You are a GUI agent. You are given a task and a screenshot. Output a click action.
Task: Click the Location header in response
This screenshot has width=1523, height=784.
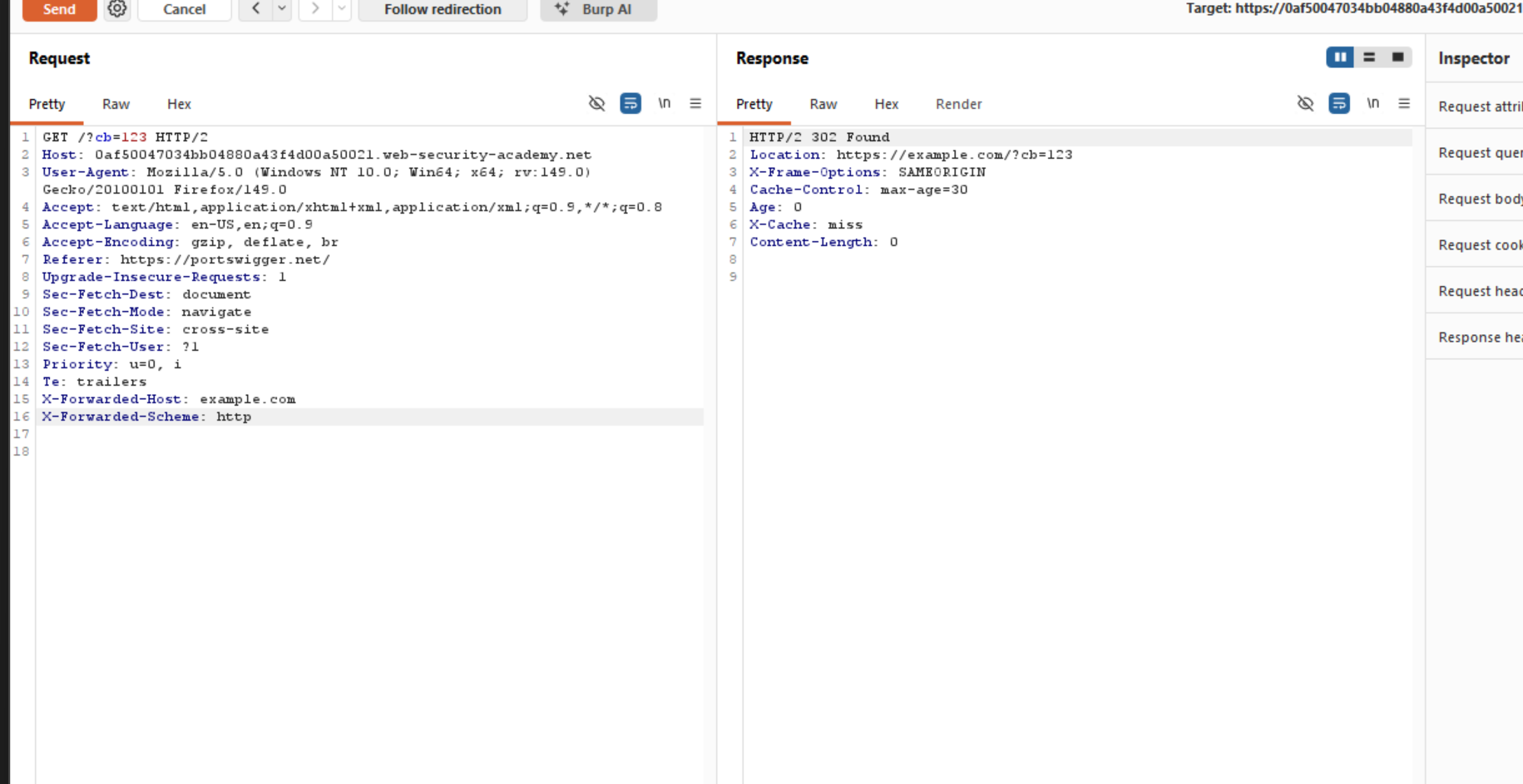pyautogui.click(x=911, y=155)
